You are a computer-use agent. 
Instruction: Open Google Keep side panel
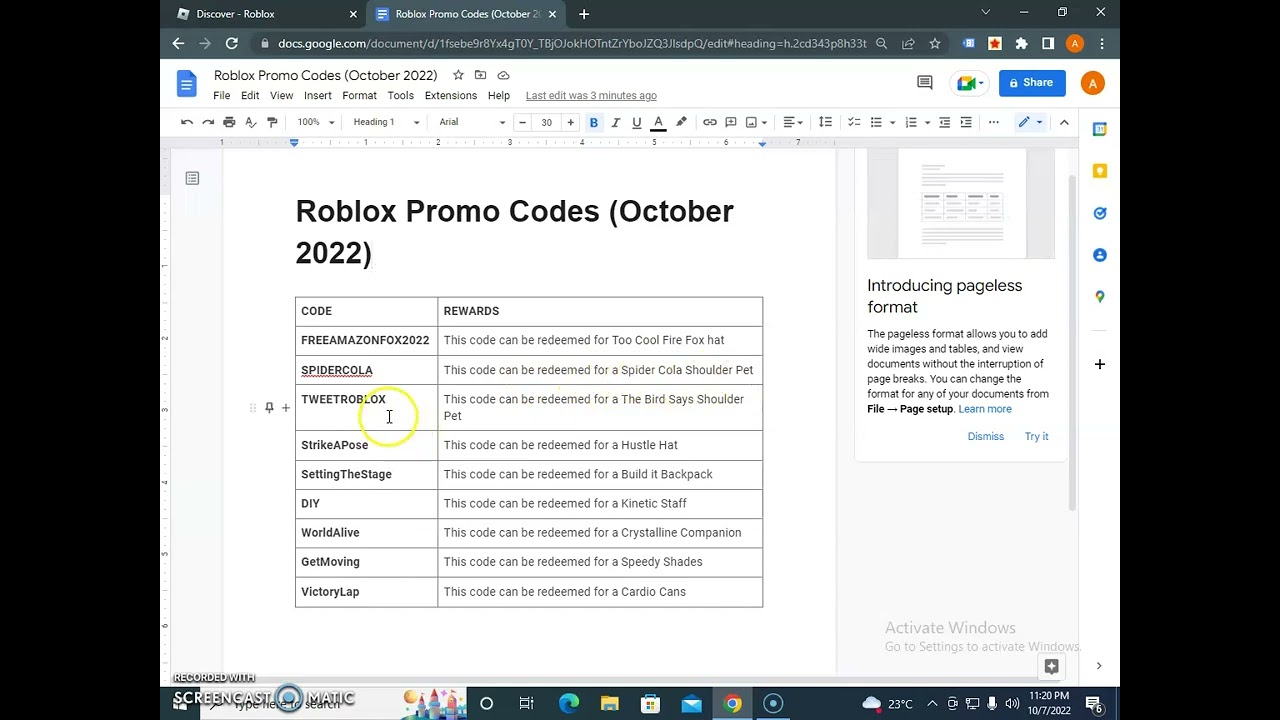[1100, 171]
